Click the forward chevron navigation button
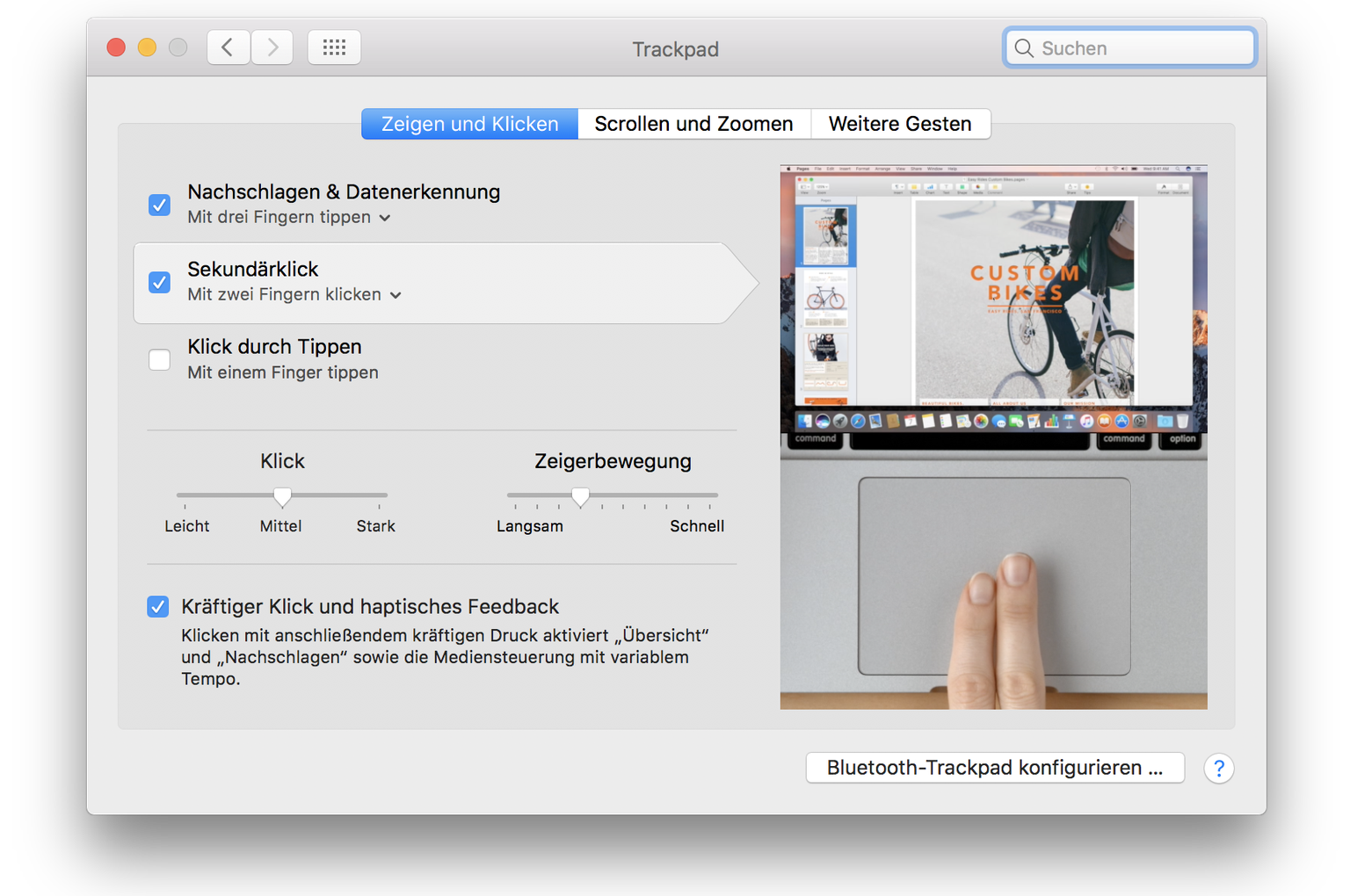 point(272,47)
